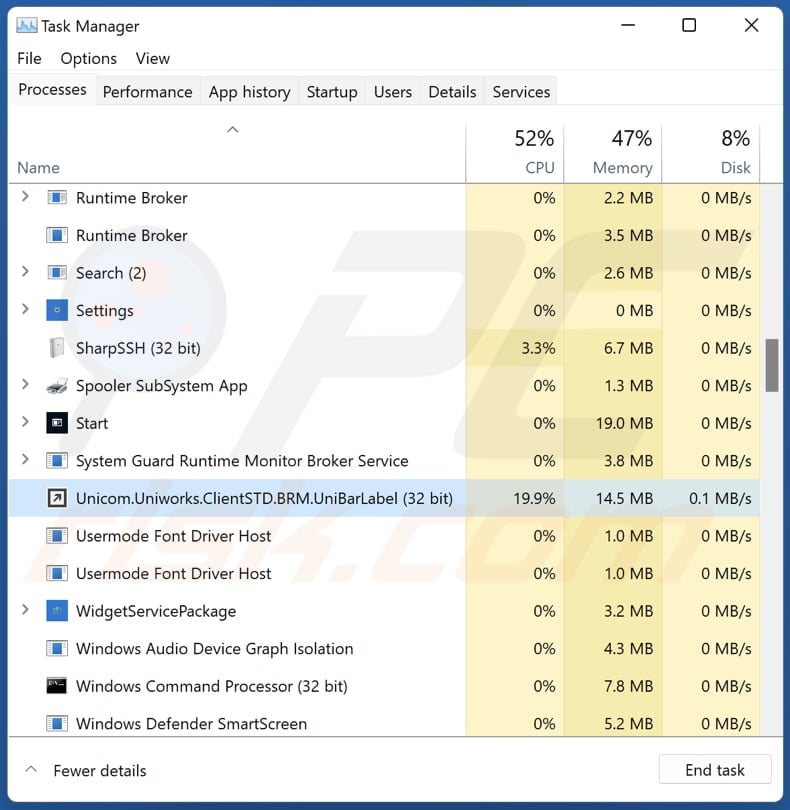Expand the first Runtime Broker row
The image size is (790, 810).
tap(25, 197)
